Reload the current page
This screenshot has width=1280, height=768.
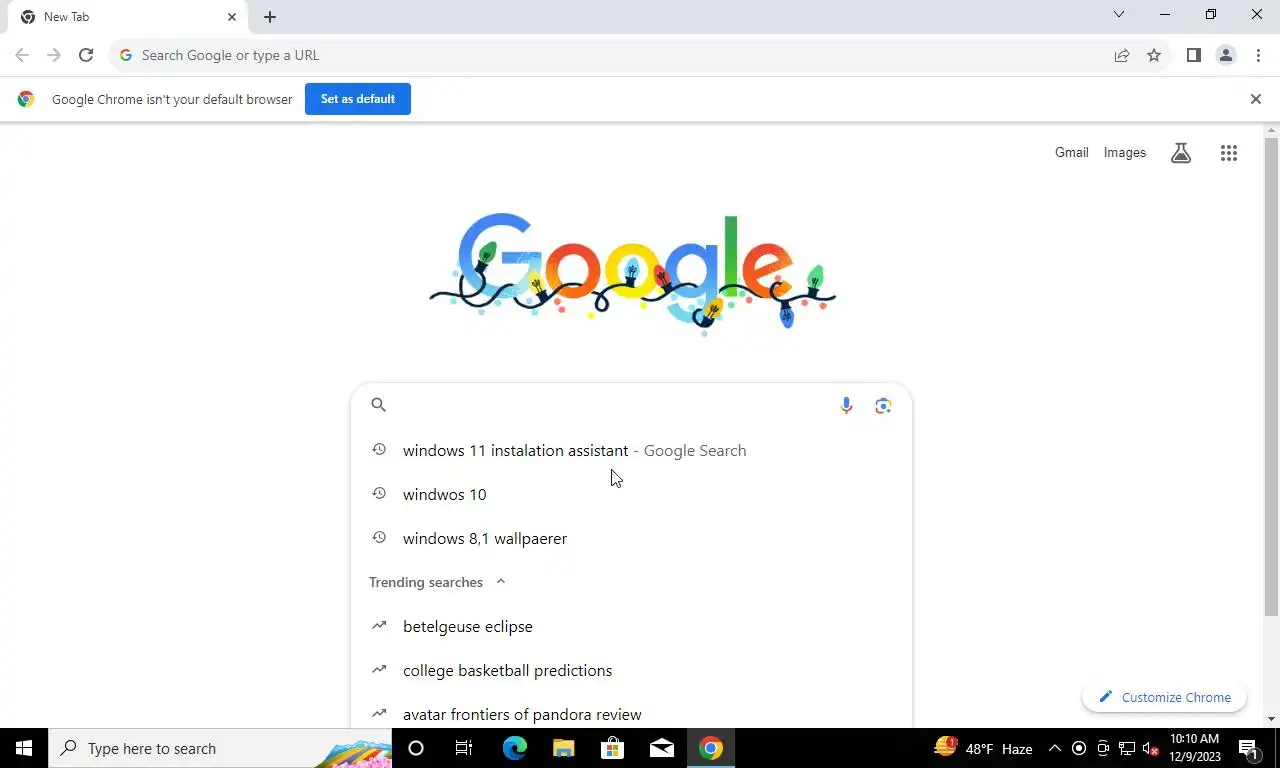pyautogui.click(x=86, y=55)
